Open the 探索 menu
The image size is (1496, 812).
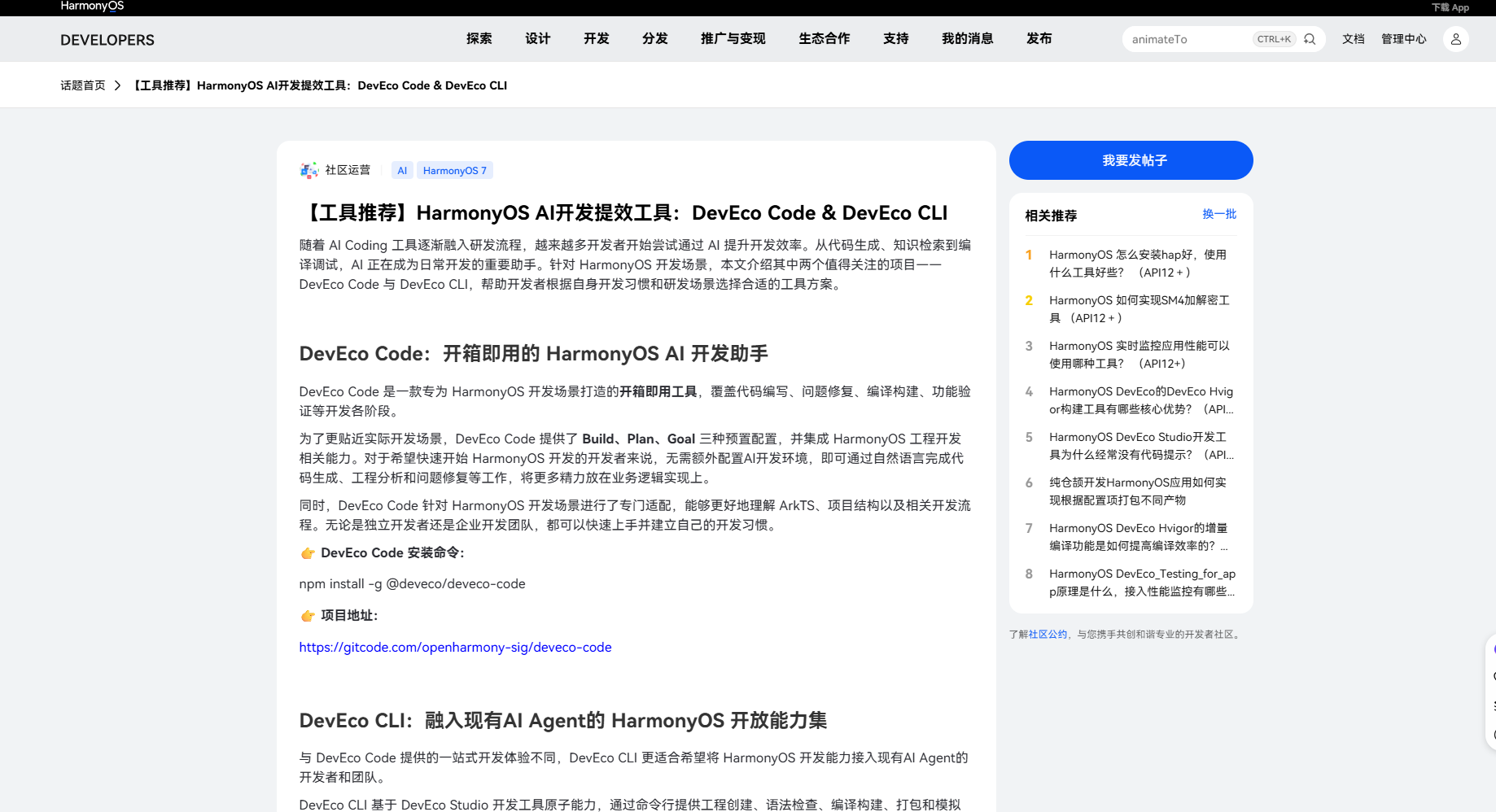479,39
